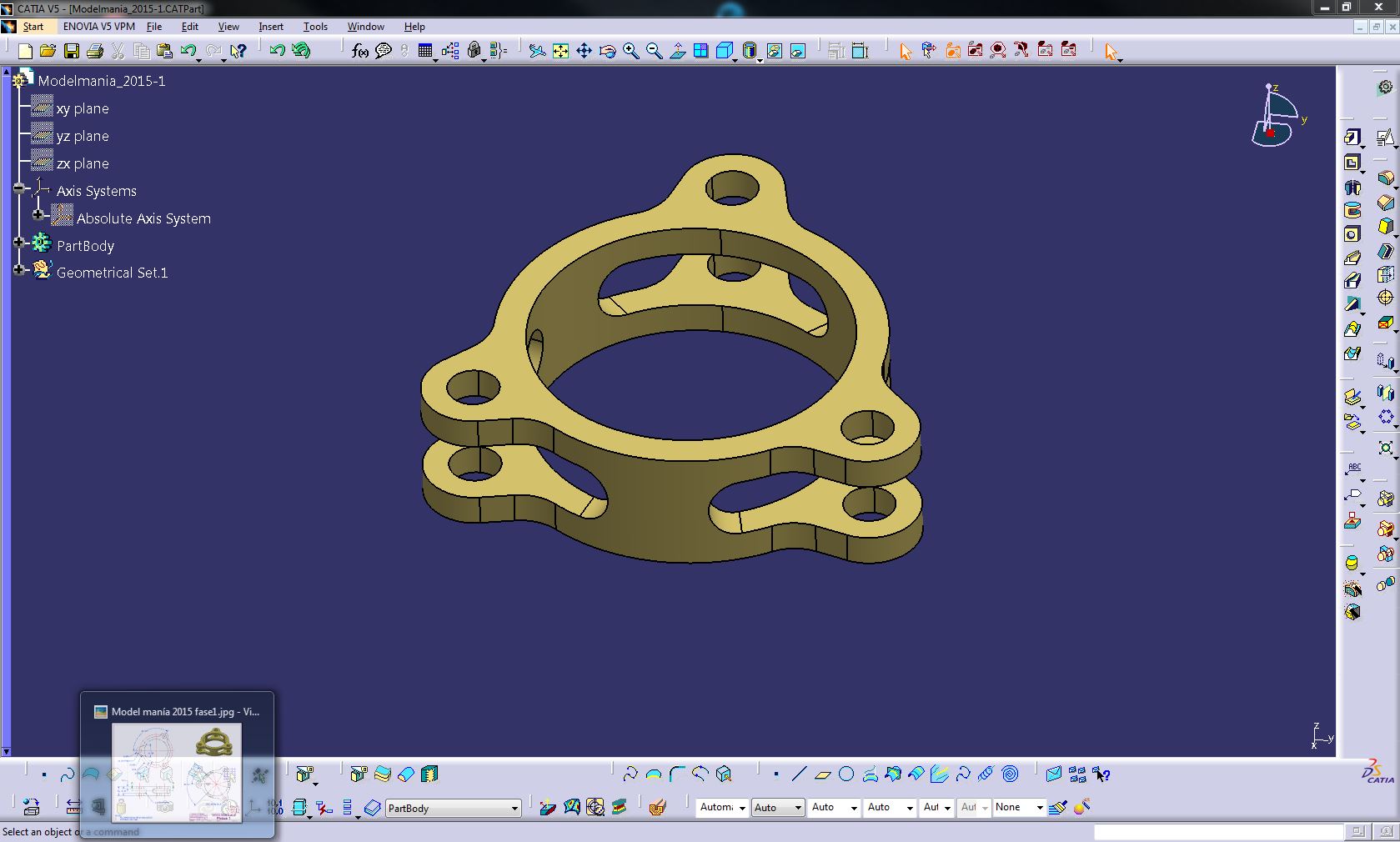
Task: Select Axis Systems in tree
Action: point(97,191)
